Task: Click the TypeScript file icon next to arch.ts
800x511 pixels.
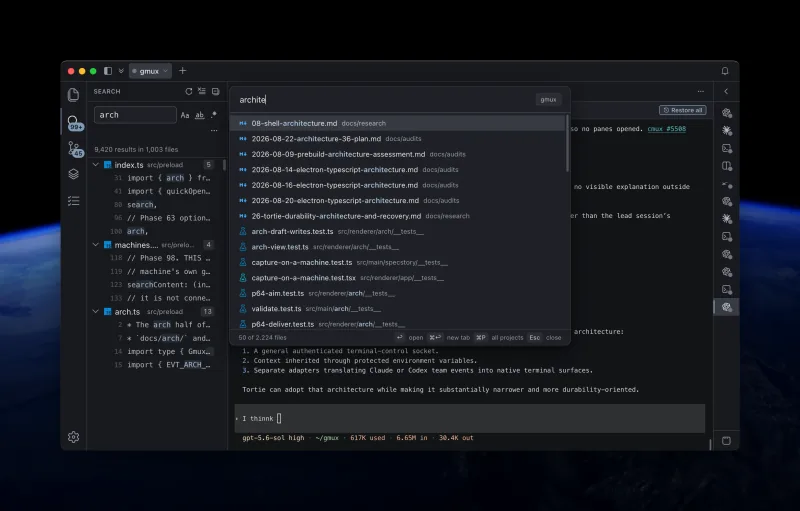Action: [x=108, y=312]
